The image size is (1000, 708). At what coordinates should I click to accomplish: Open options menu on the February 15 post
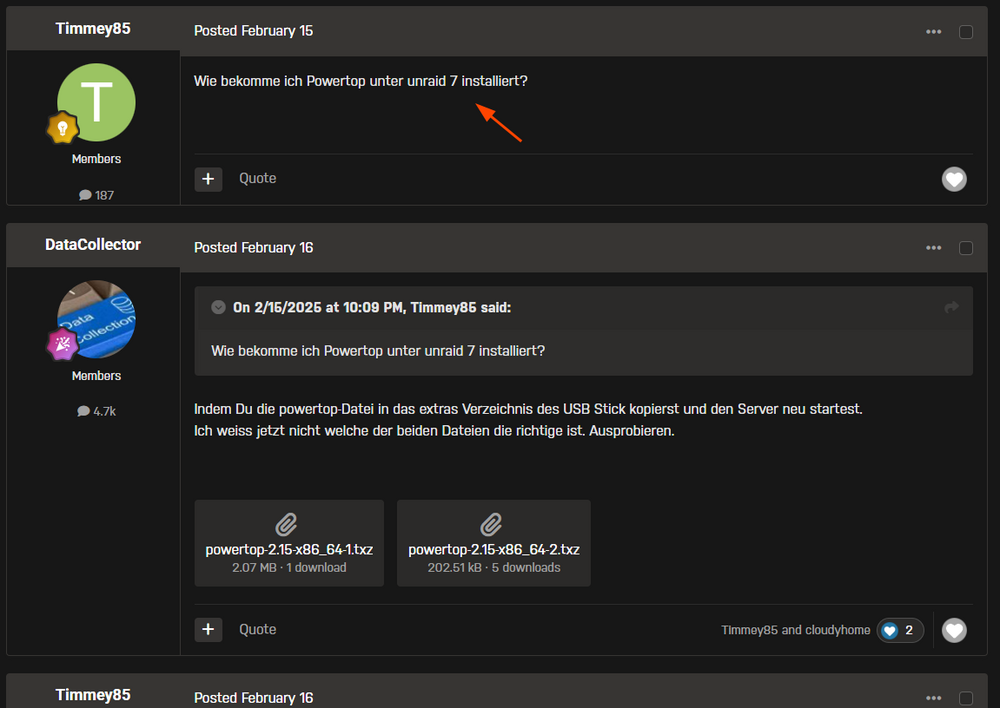934,32
